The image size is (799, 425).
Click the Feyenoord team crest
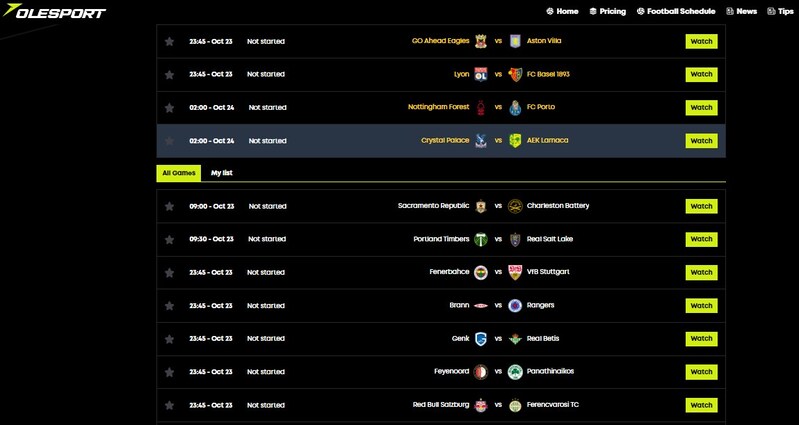(480, 371)
